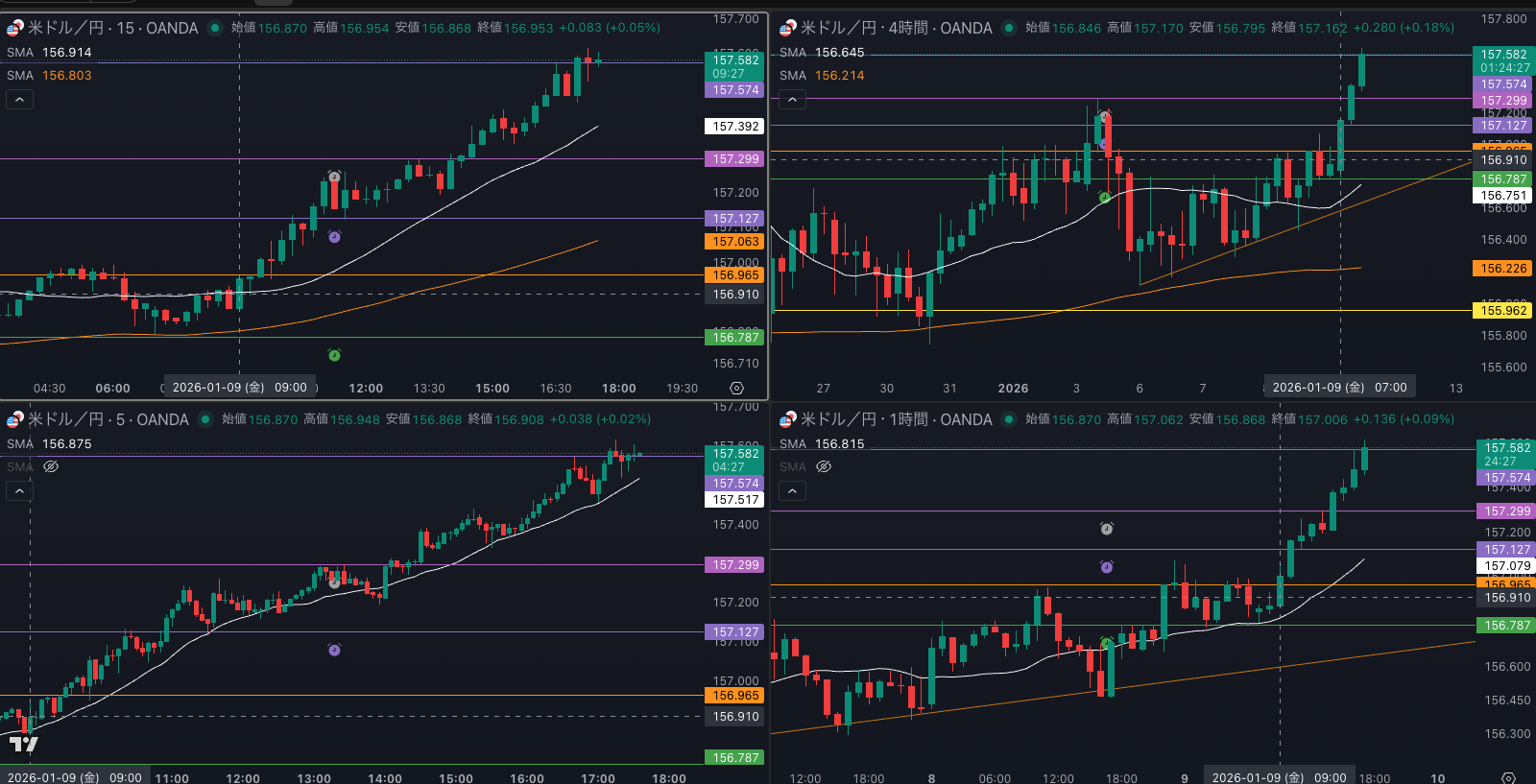This screenshot has width=1536, height=784.
Task: Click green market status dot in 5-minute chart
Action: 205,419
